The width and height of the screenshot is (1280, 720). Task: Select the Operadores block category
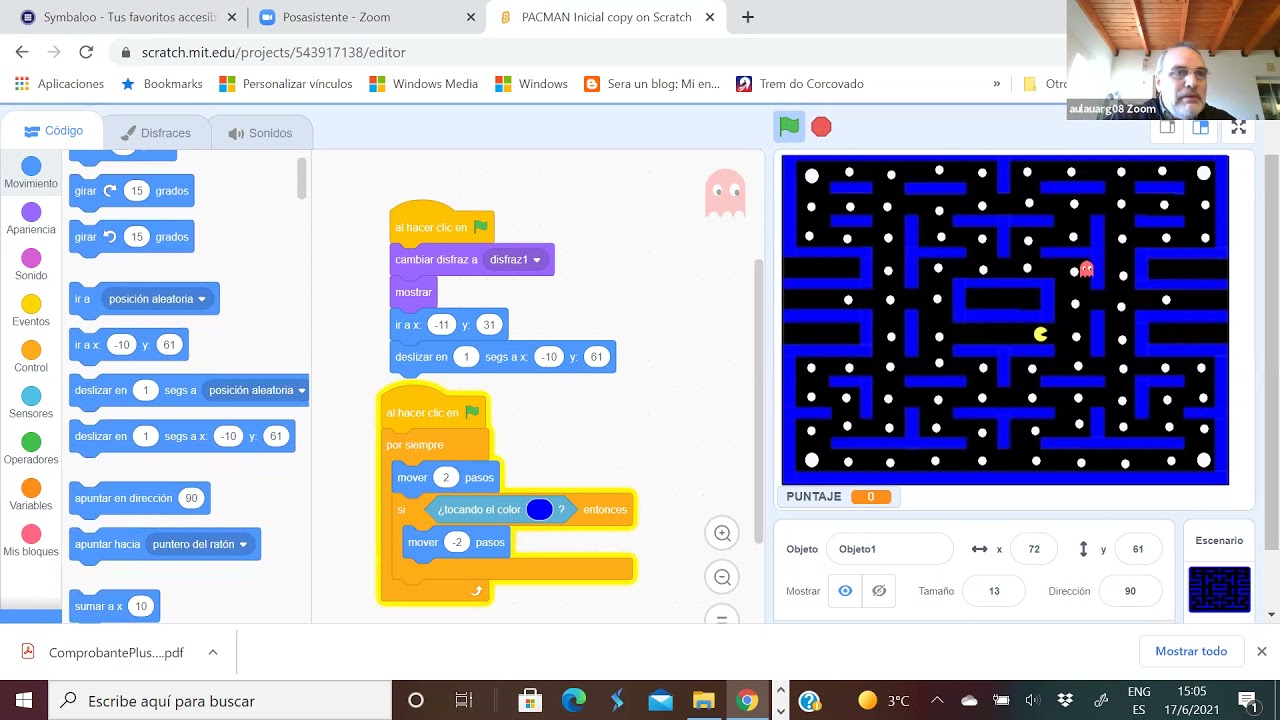click(x=31, y=449)
